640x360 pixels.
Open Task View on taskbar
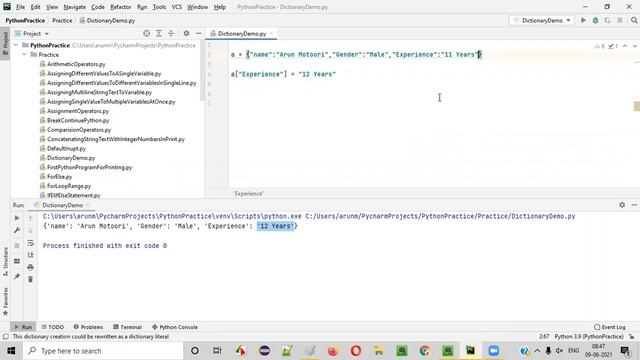[x=217, y=351]
